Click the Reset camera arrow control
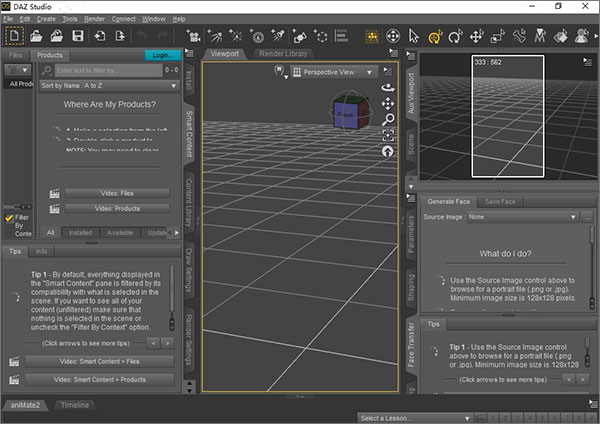Viewport: 600px width, 424px height. tap(388, 150)
